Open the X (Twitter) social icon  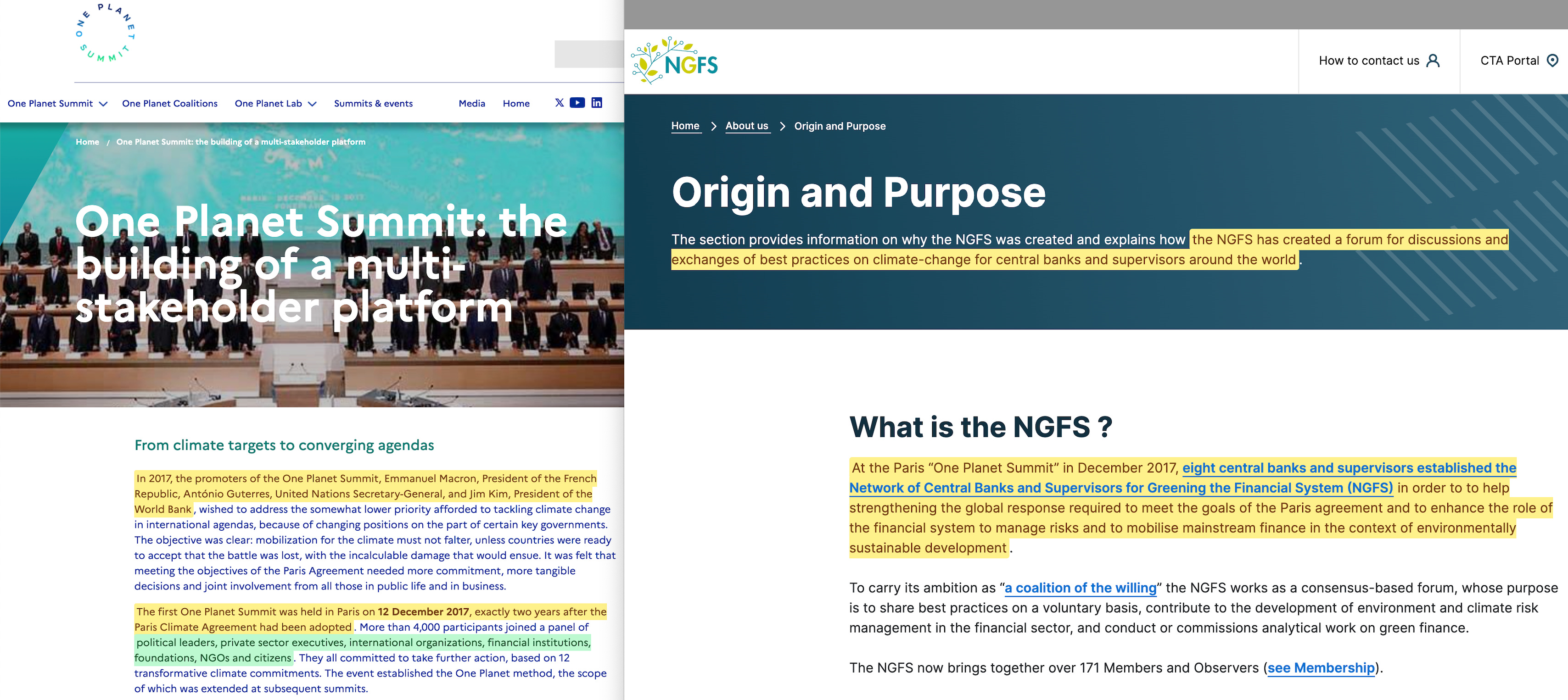pyautogui.click(x=560, y=103)
